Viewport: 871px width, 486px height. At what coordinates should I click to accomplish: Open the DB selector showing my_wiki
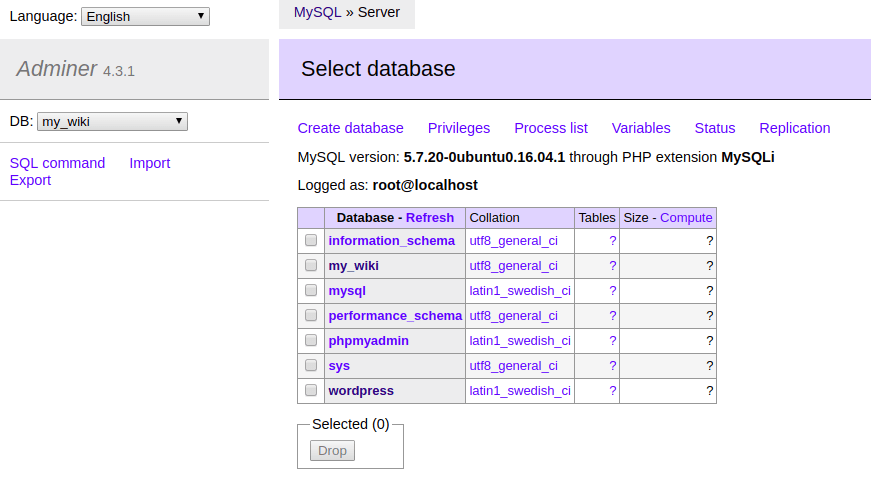[112, 122]
